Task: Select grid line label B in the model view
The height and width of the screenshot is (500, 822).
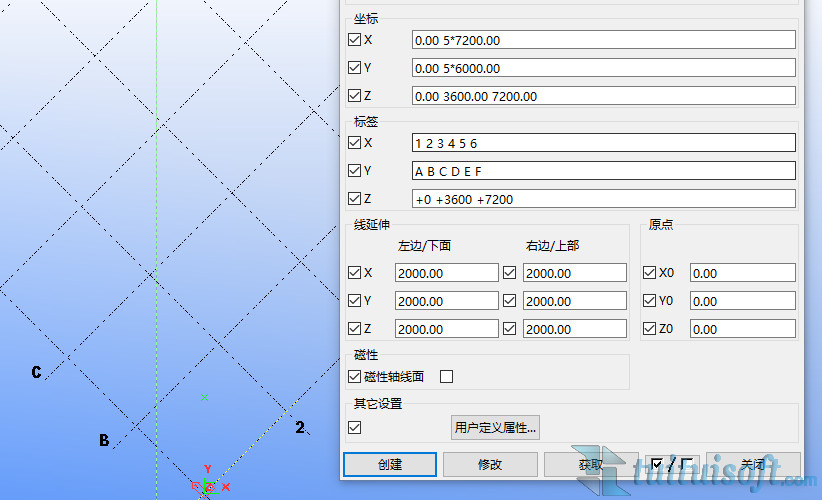Action: tap(103, 440)
